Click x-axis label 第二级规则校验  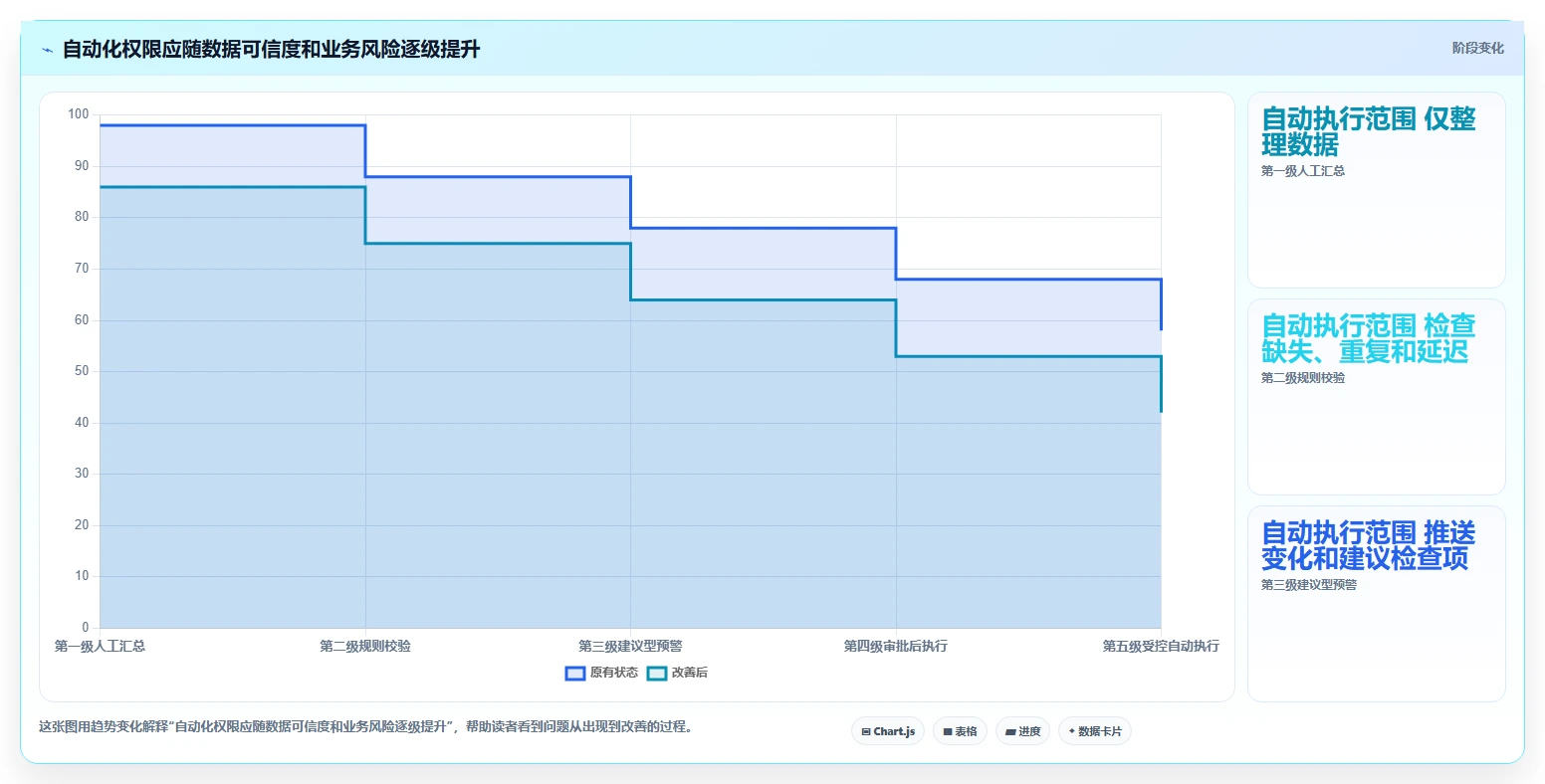point(365,647)
